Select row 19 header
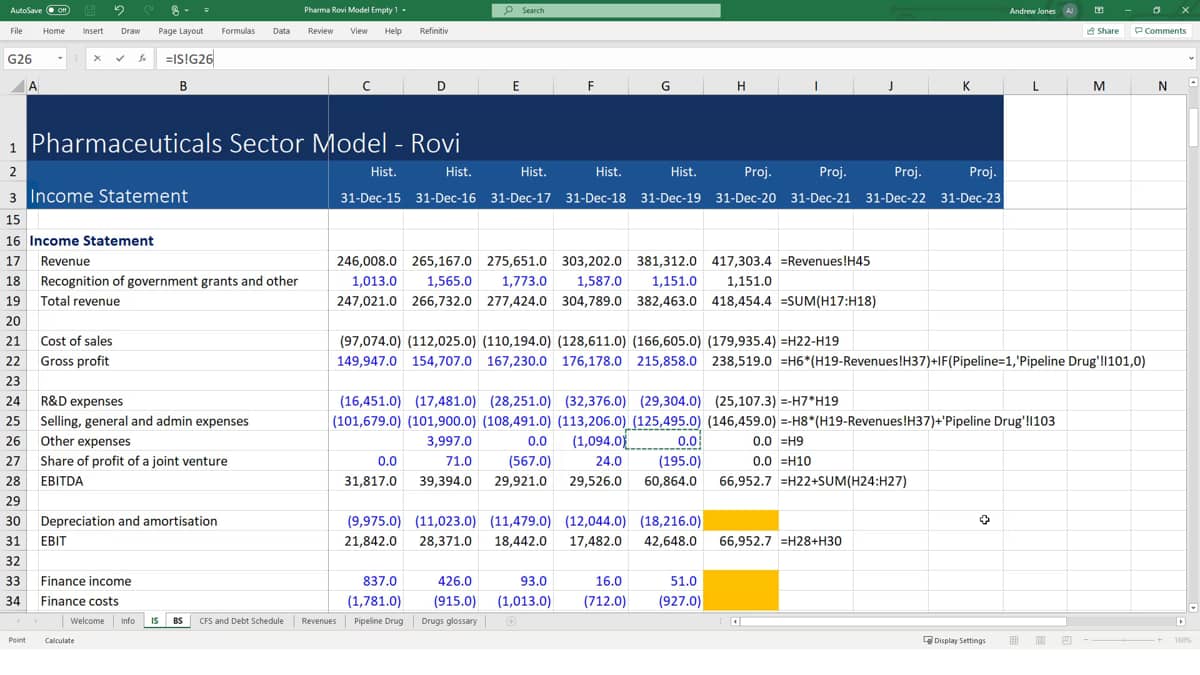The image size is (1200, 675). 13,301
